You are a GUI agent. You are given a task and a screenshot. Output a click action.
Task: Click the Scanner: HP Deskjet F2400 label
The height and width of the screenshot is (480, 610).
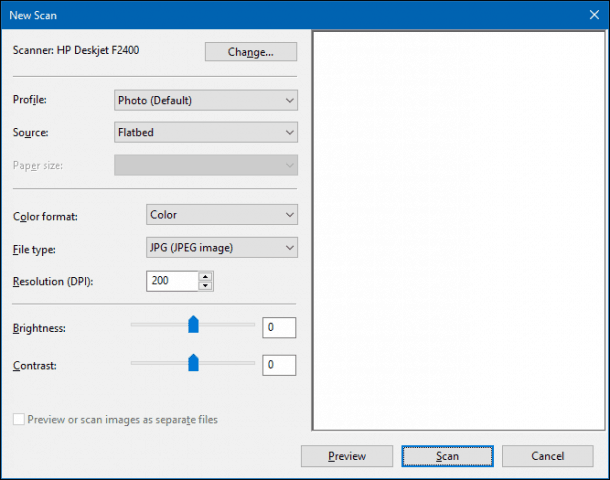[x=76, y=50]
